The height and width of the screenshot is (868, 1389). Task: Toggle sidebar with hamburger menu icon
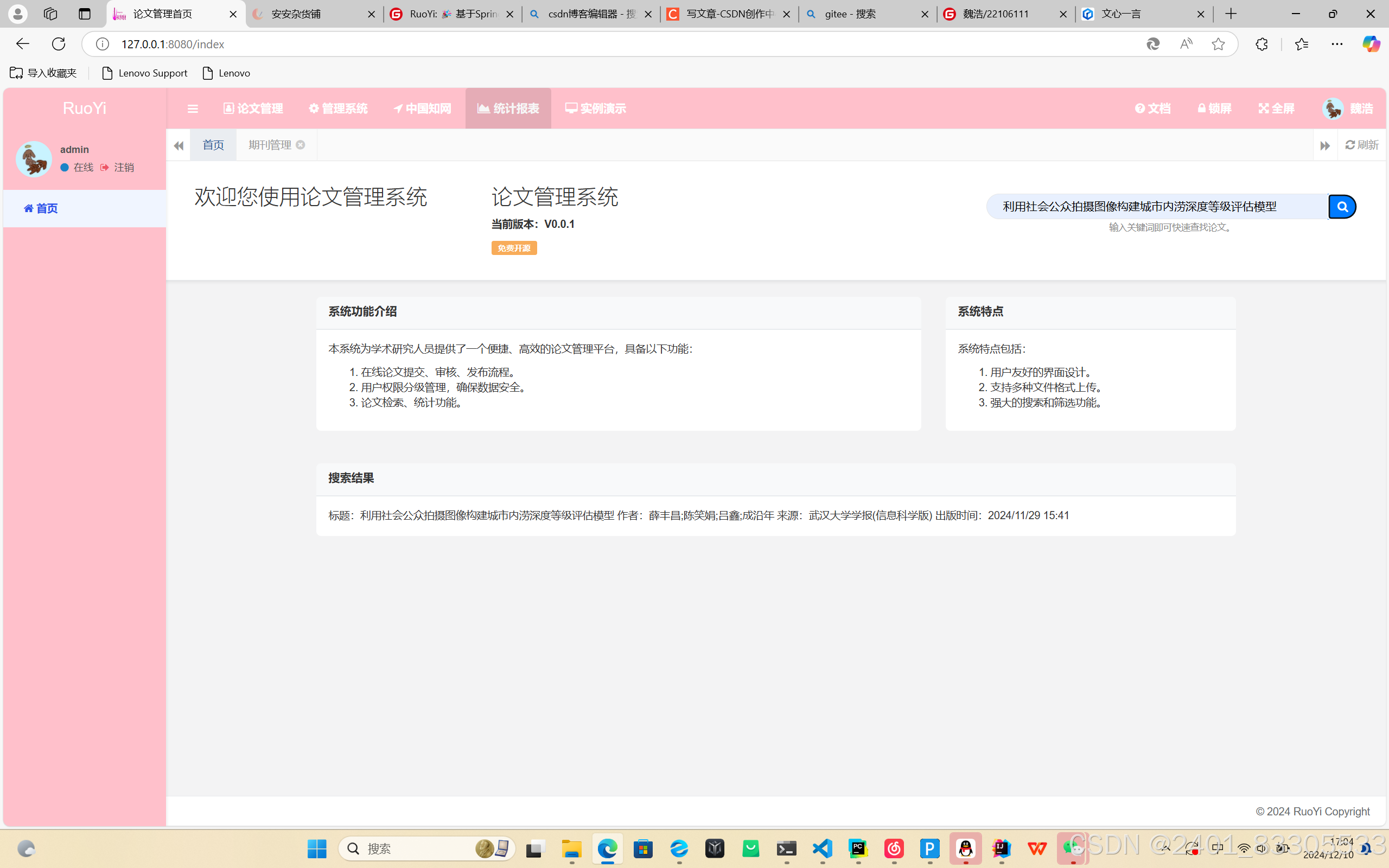tap(193, 108)
